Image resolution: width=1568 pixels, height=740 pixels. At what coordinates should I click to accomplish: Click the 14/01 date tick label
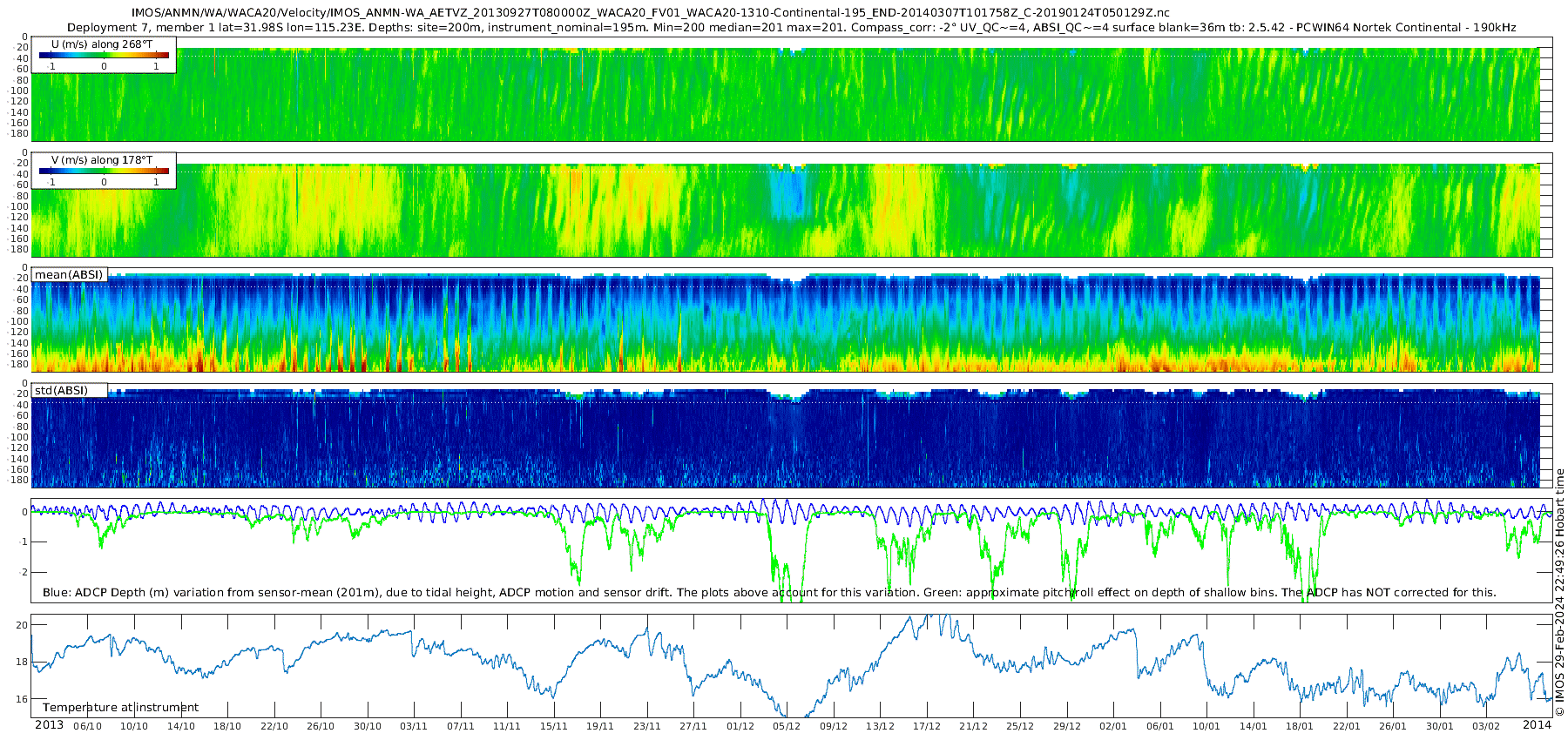click(1254, 726)
